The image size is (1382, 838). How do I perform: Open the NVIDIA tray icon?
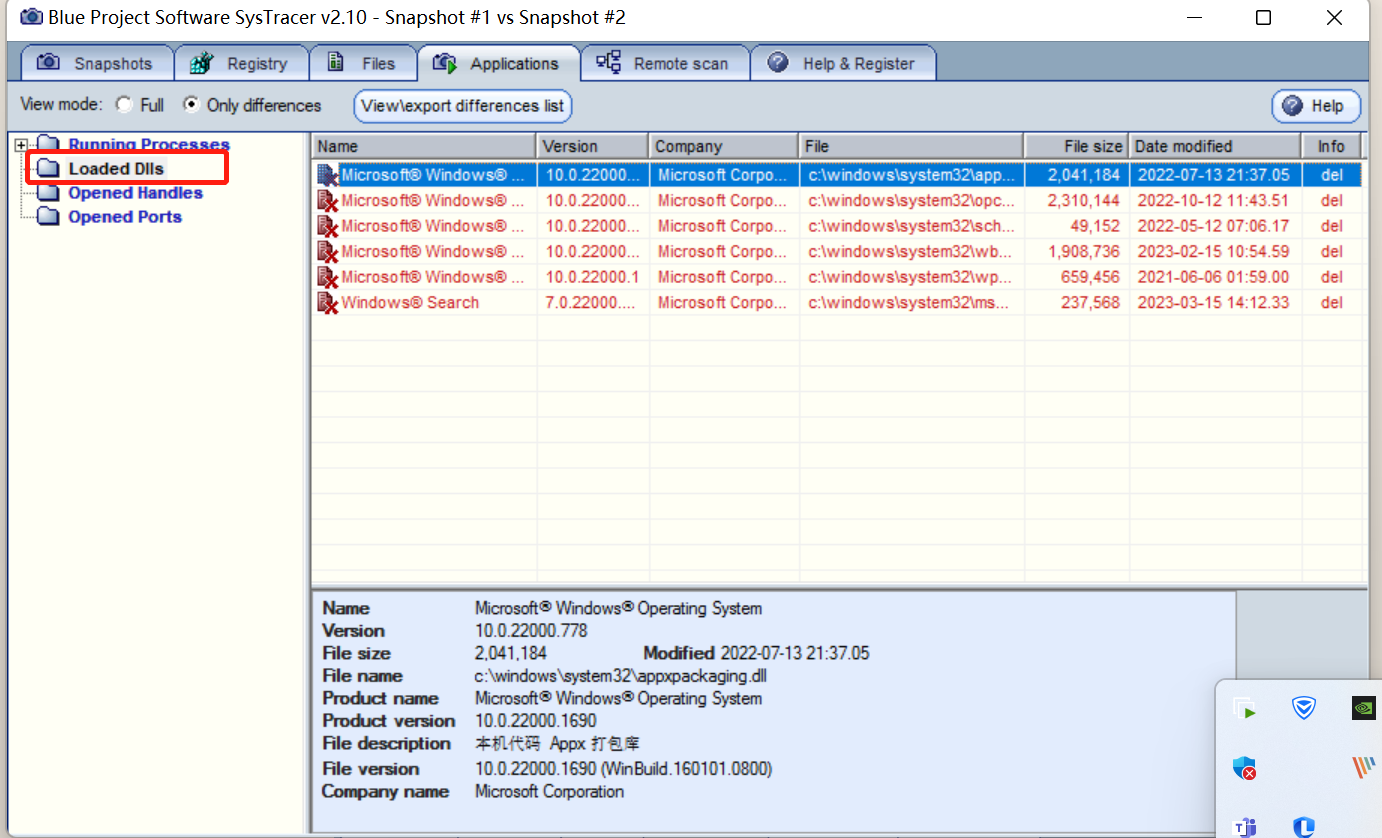(x=1363, y=708)
